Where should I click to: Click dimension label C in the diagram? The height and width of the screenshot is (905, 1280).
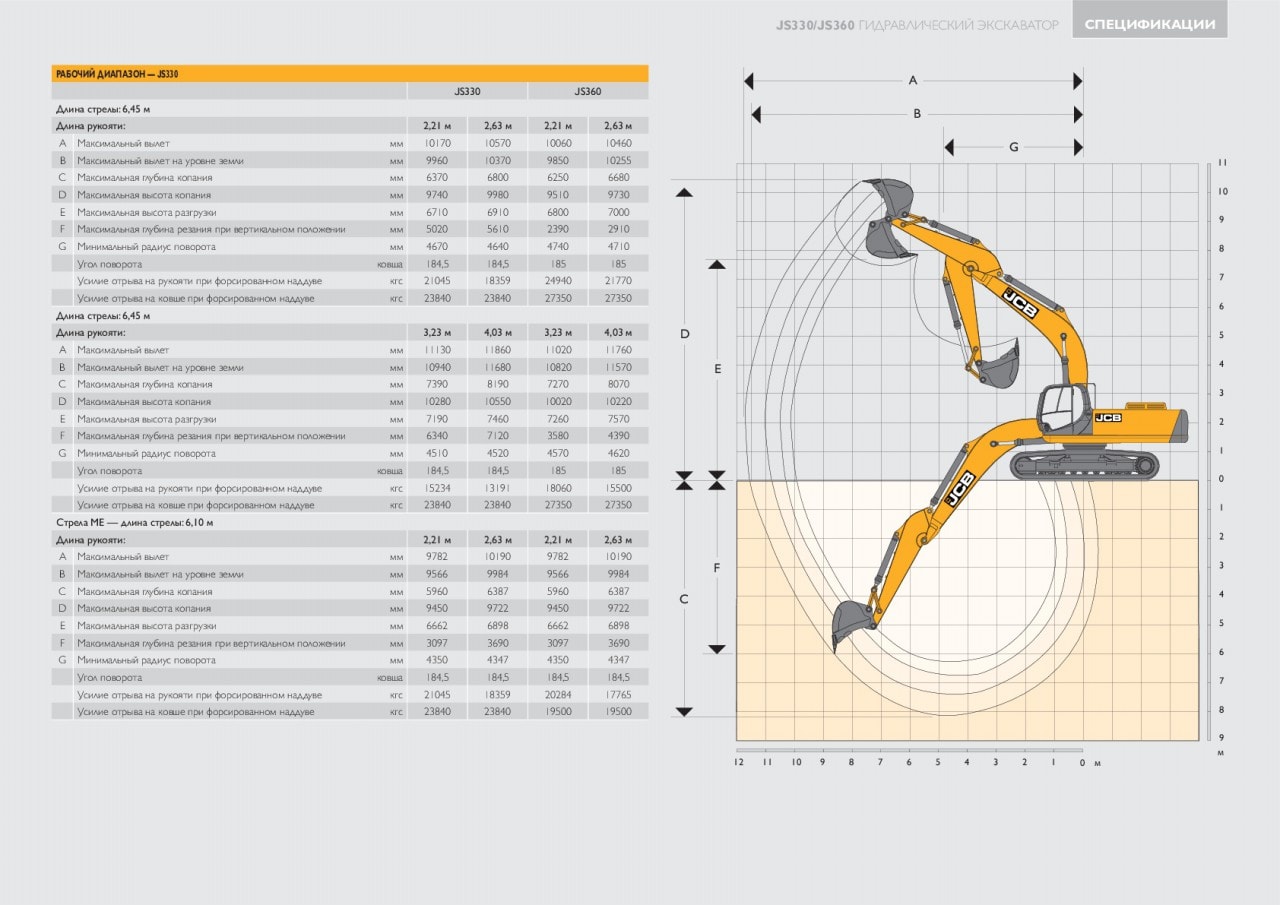coord(684,599)
